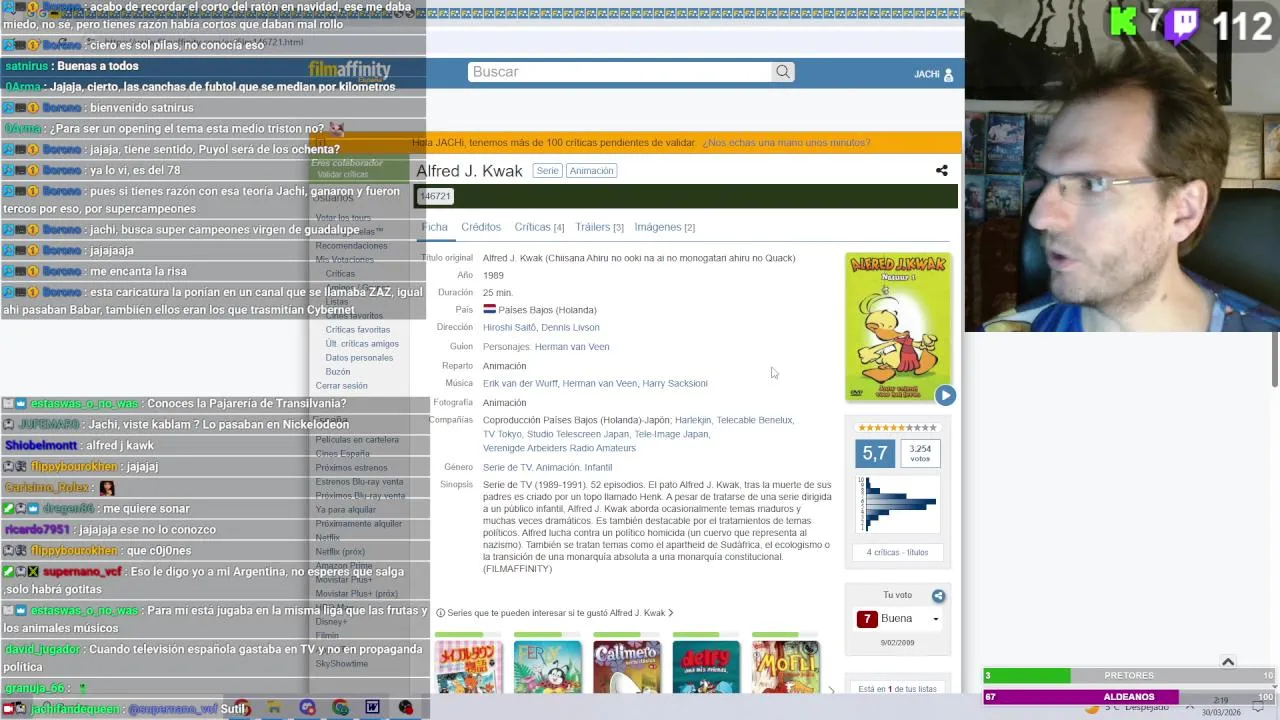
Task: Open the JACHI user profile icon
Action: [x=948, y=75]
